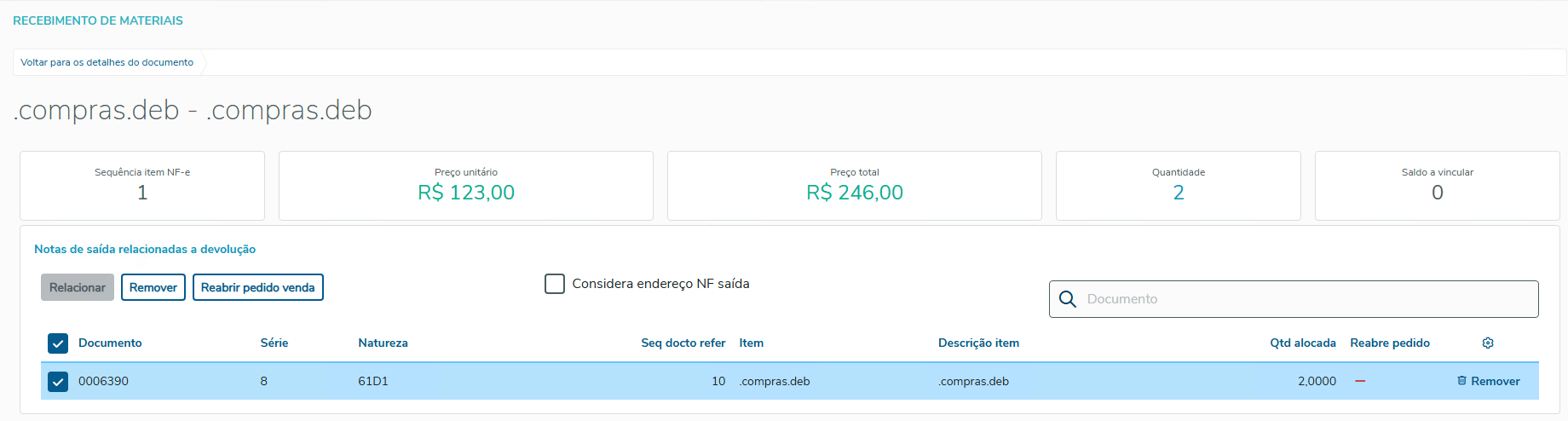Enable Considera endereço NF saída checkbox
1568x421 pixels.
pyautogui.click(x=555, y=284)
